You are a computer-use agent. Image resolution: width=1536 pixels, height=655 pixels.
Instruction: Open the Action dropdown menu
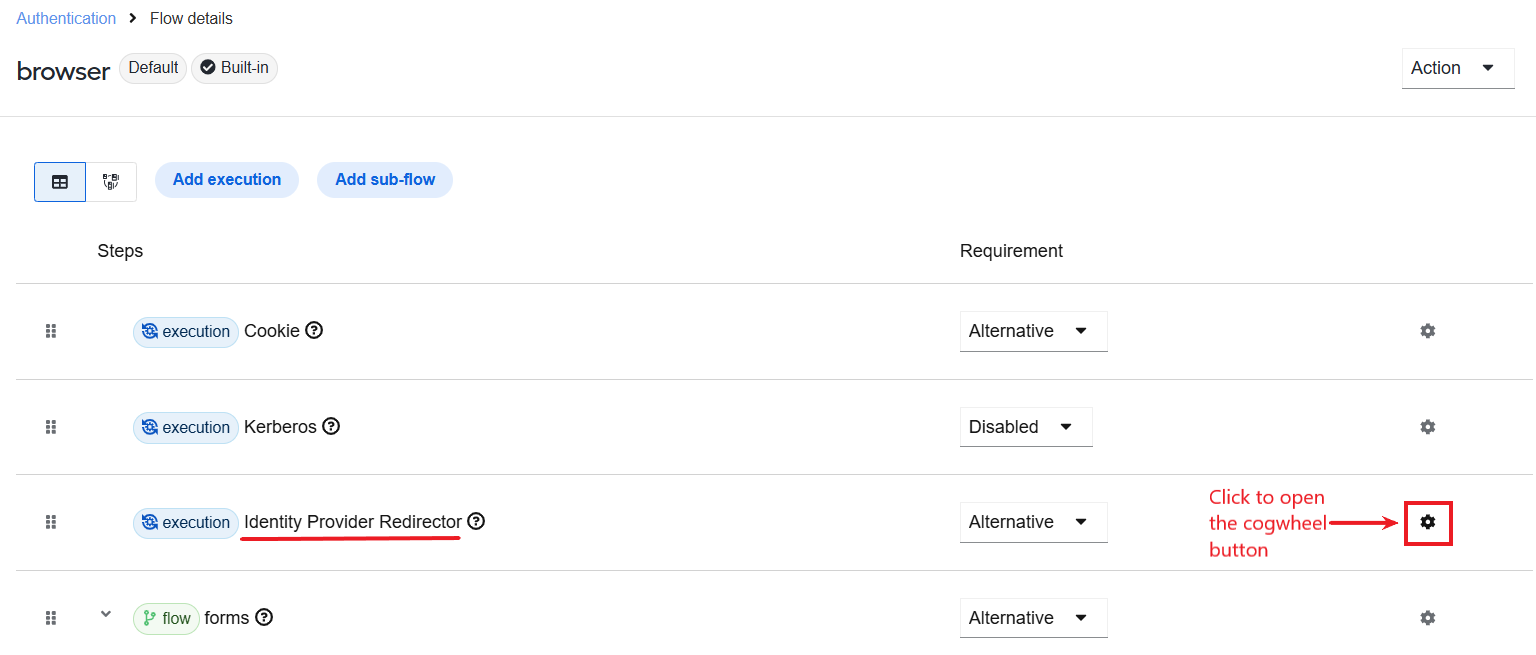1458,68
